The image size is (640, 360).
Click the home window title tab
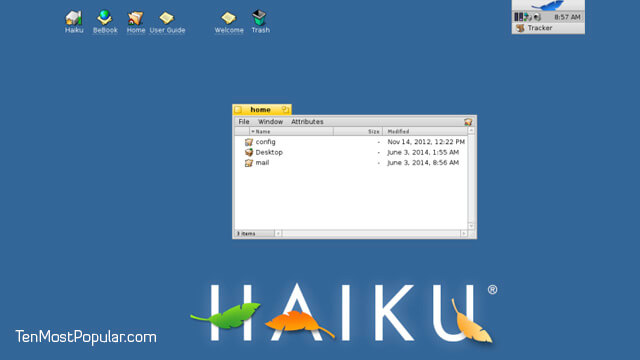(262, 109)
